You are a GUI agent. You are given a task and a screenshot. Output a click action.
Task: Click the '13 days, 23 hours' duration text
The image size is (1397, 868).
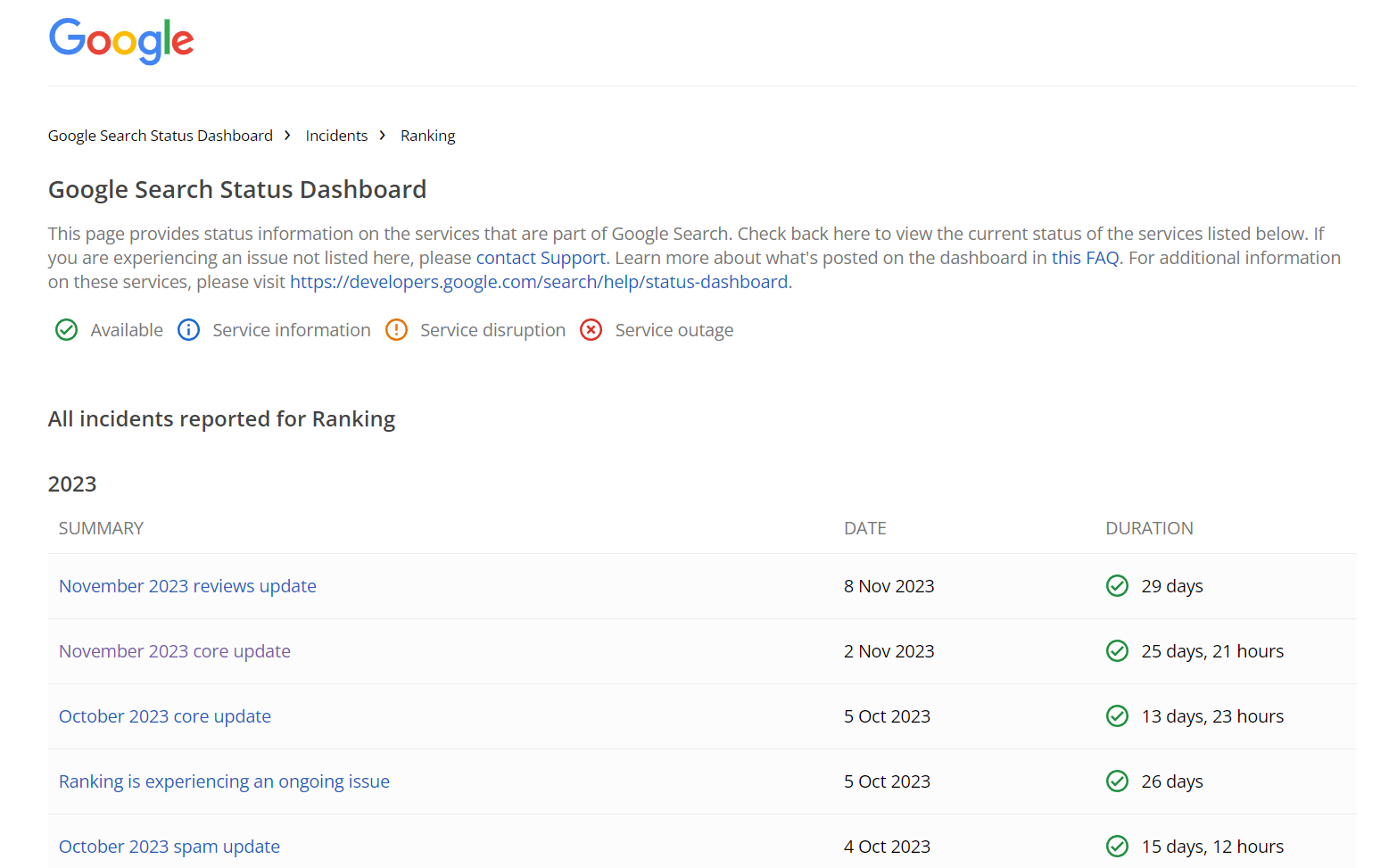coord(1212,716)
